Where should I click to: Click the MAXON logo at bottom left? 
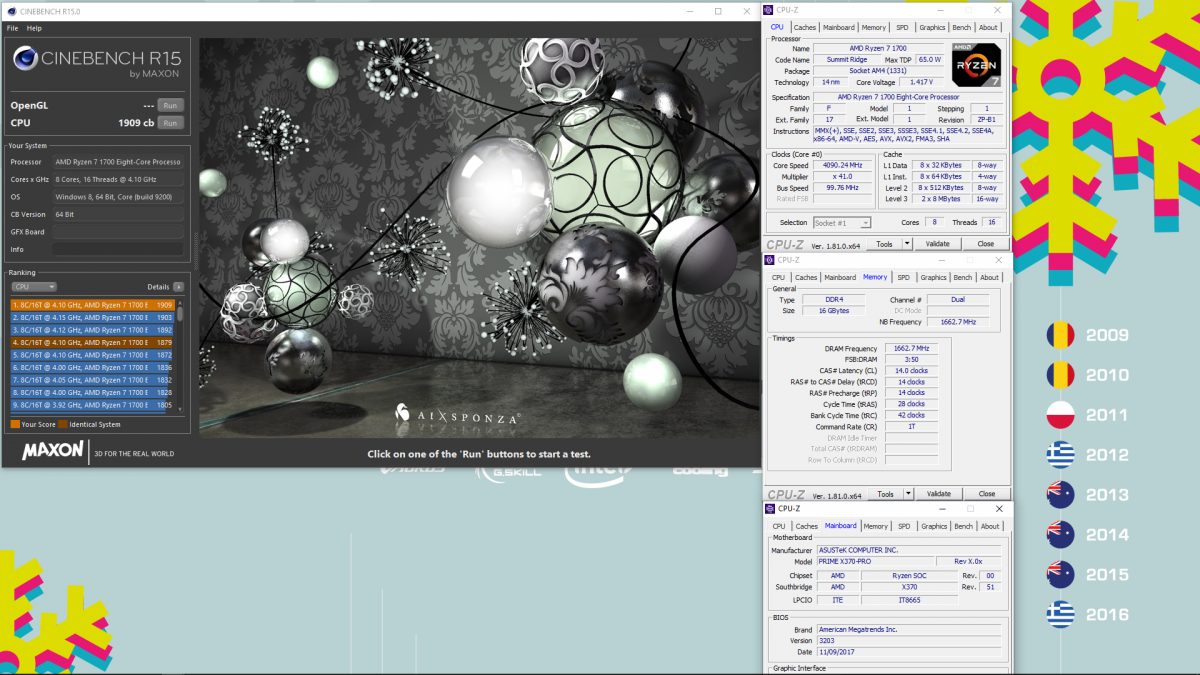[x=53, y=451]
